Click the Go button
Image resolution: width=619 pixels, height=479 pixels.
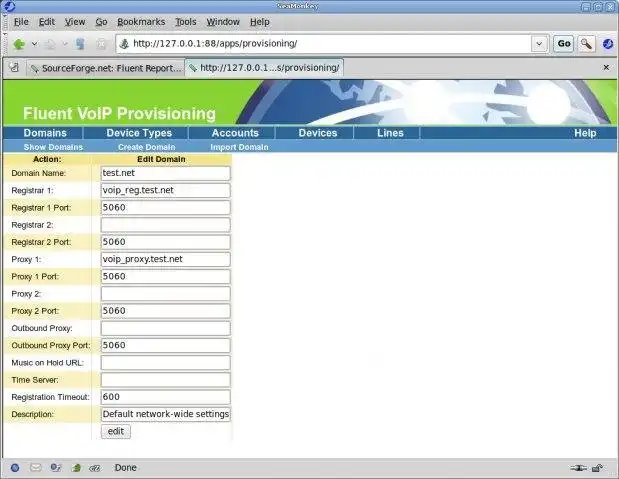pos(563,43)
